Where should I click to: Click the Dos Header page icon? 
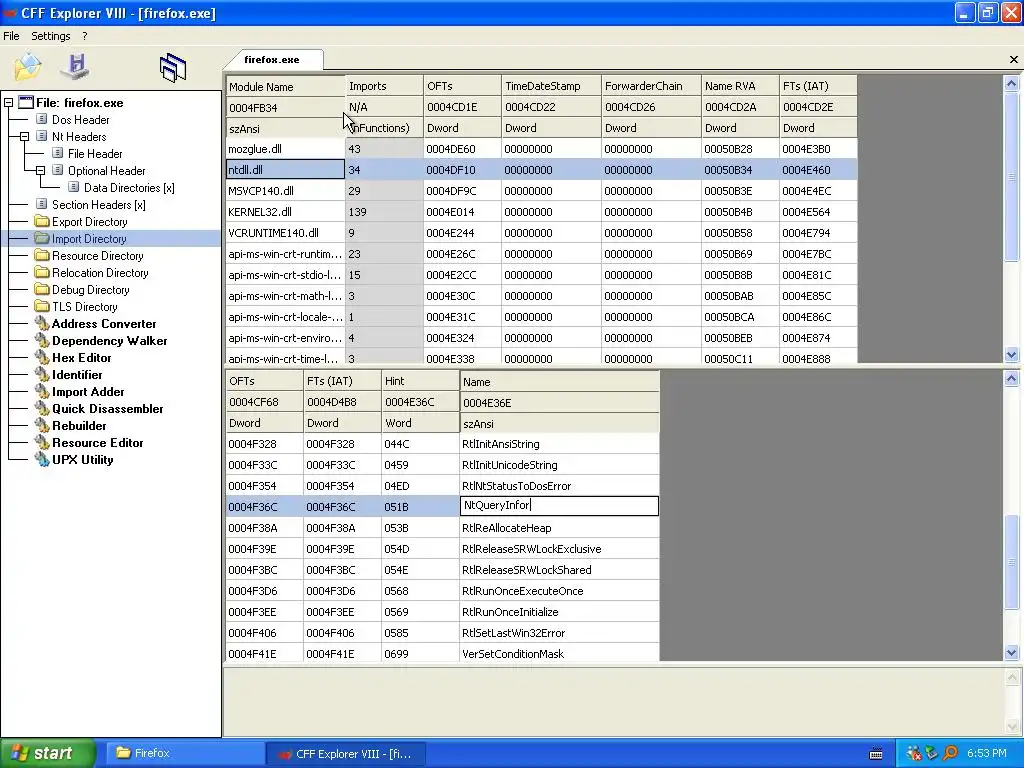42,119
